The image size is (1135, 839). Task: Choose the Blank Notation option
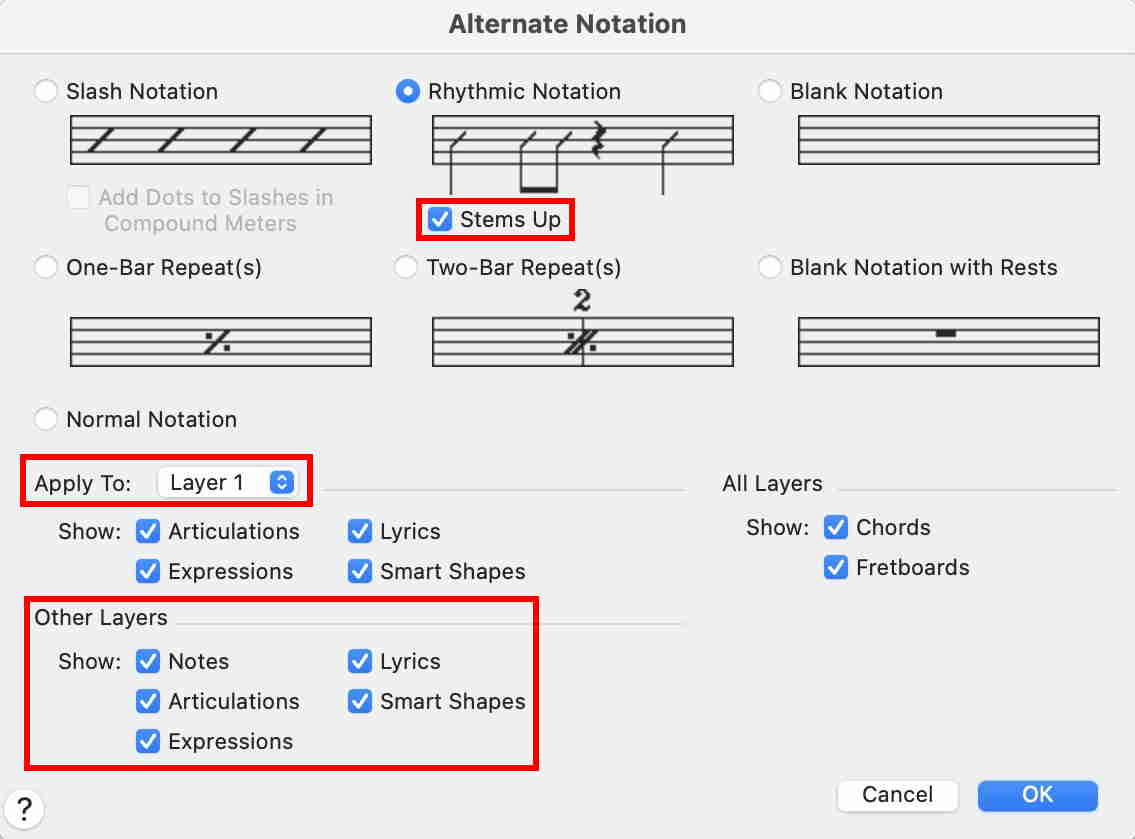click(x=769, y=92)
